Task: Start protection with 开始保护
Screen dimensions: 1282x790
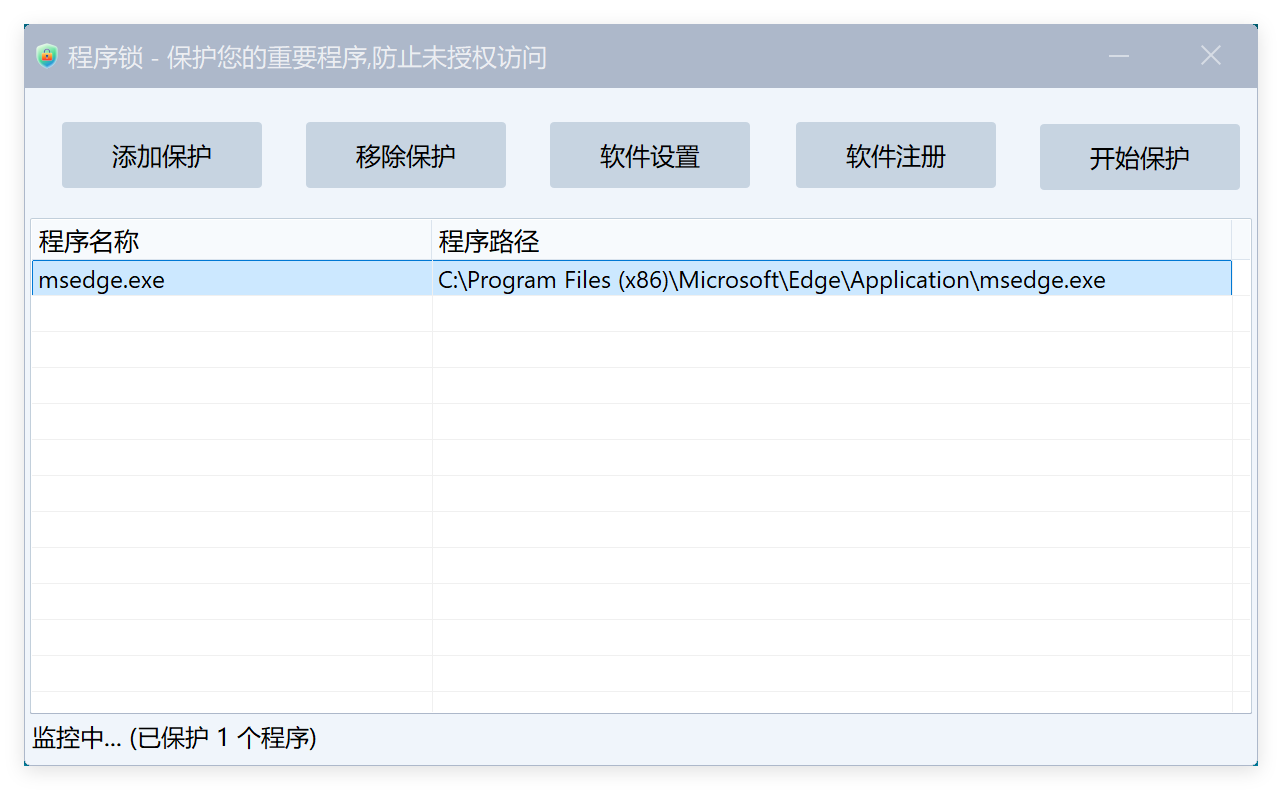Action: point(1139,158)
